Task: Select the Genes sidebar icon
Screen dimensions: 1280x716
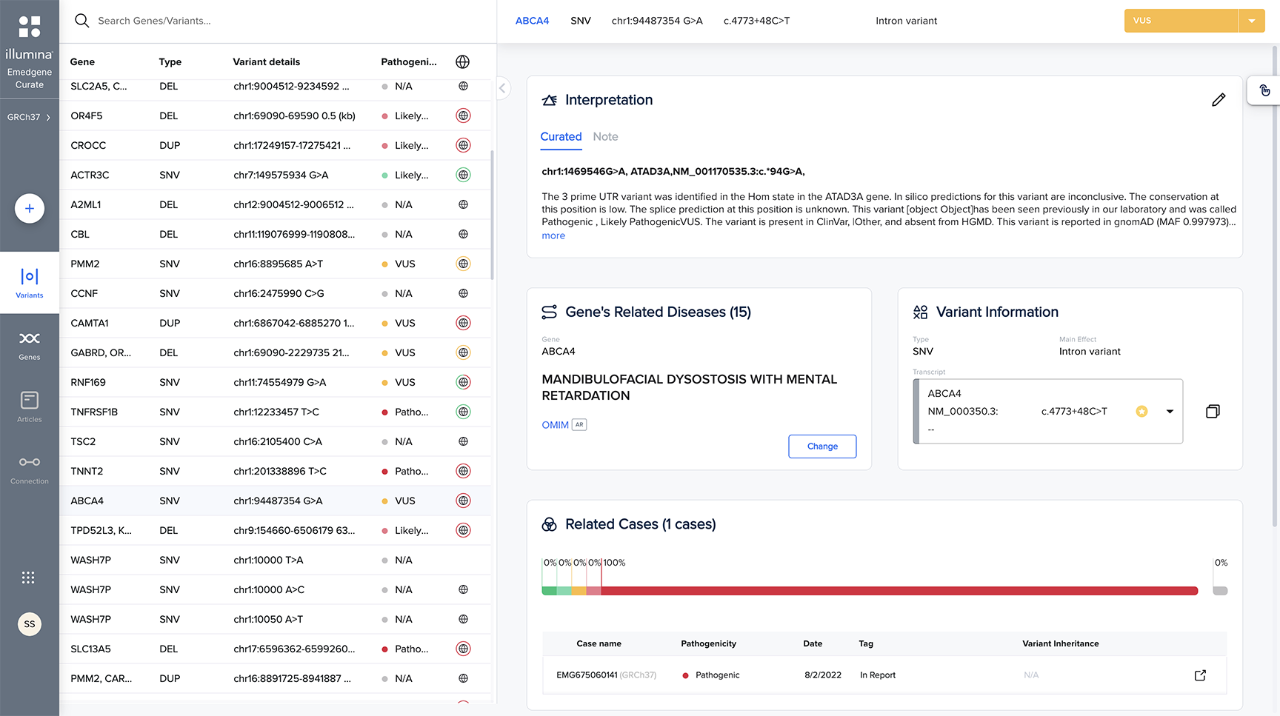Action: click(29, 338)
